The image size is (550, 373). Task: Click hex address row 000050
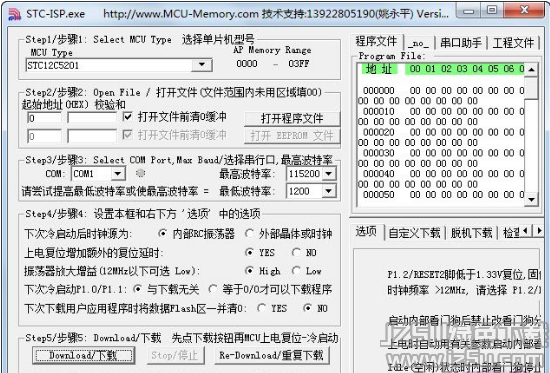[379, 194]
